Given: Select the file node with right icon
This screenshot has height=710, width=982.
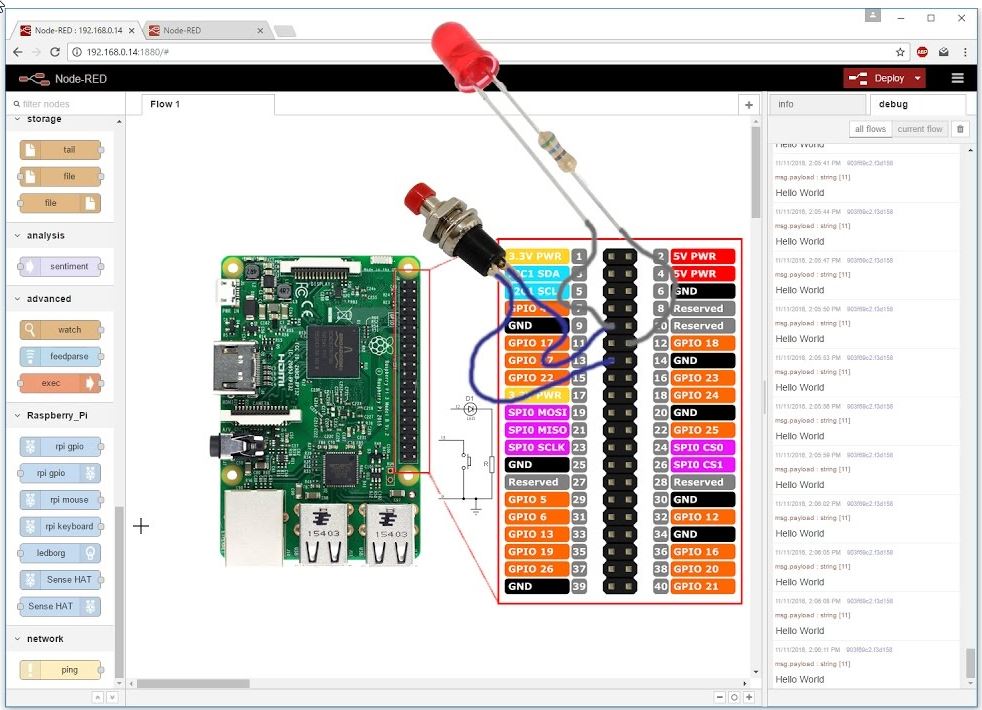Looking at the screenshot, I should point(60,203).
